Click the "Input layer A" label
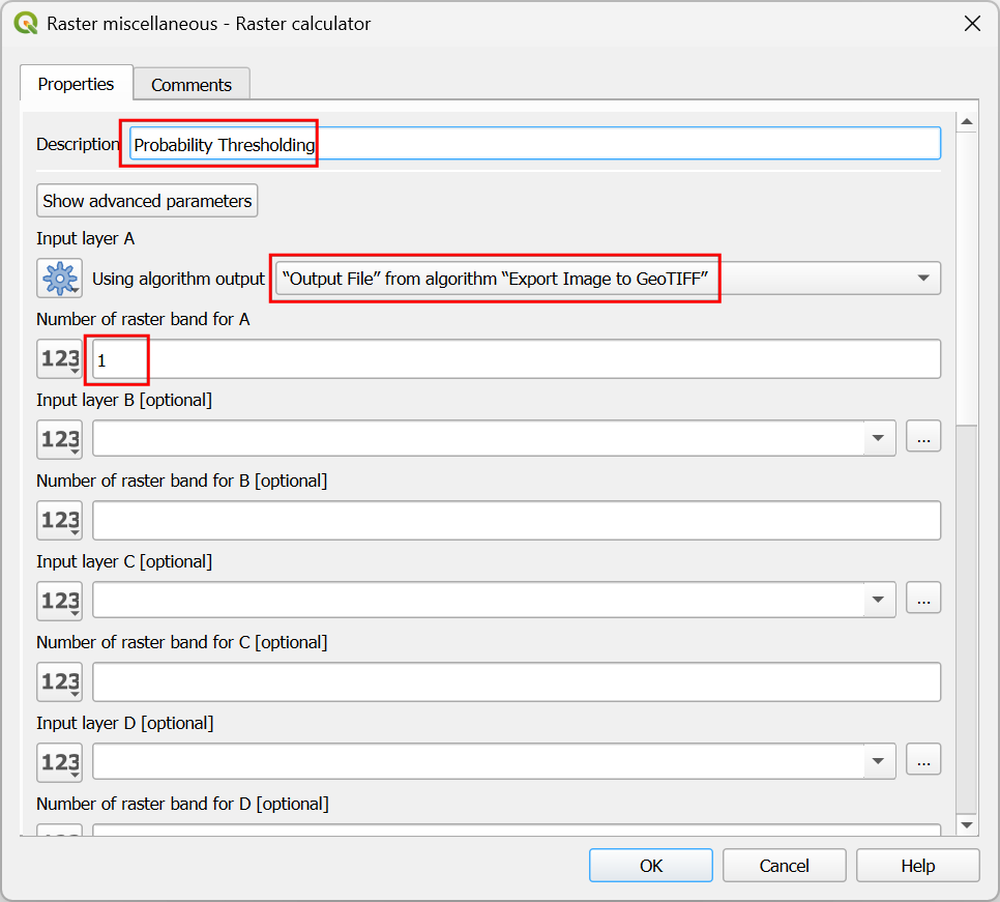The image size is (1000, 902). pyautogui.click(x=85, y=239)
